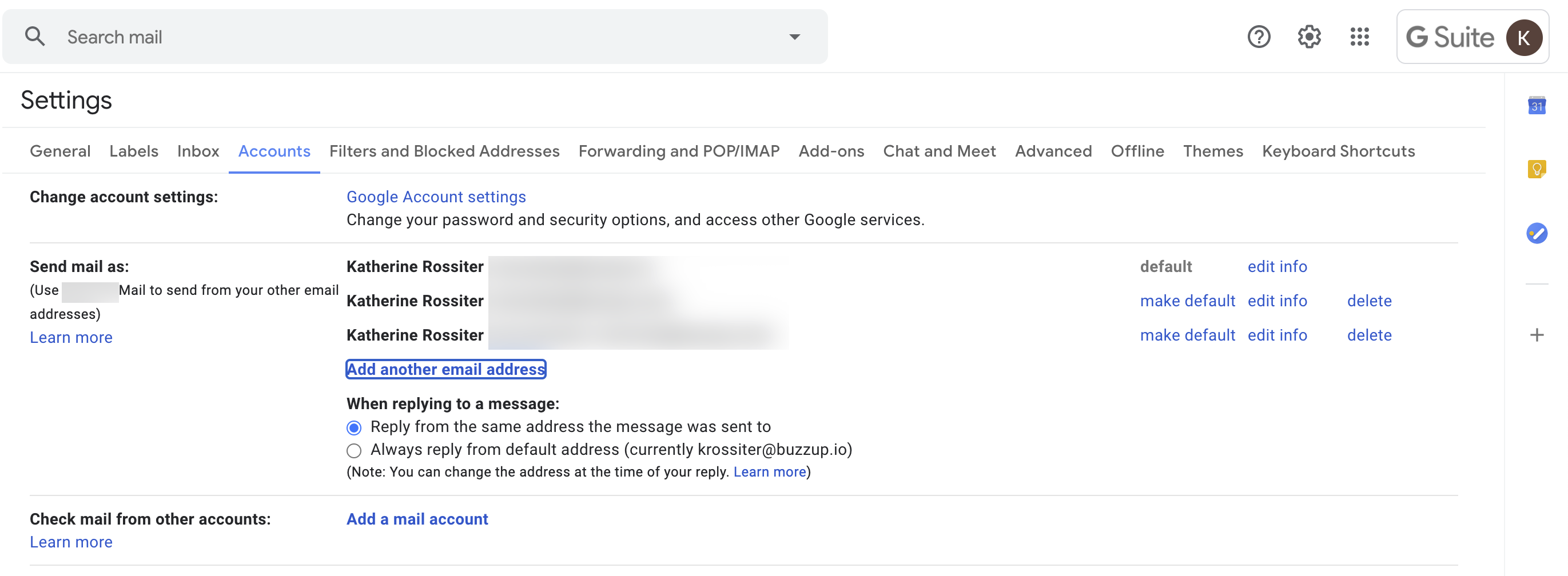Make the second email address the default
This screenshot has height=576, width=1568.
coord(1187,301)
